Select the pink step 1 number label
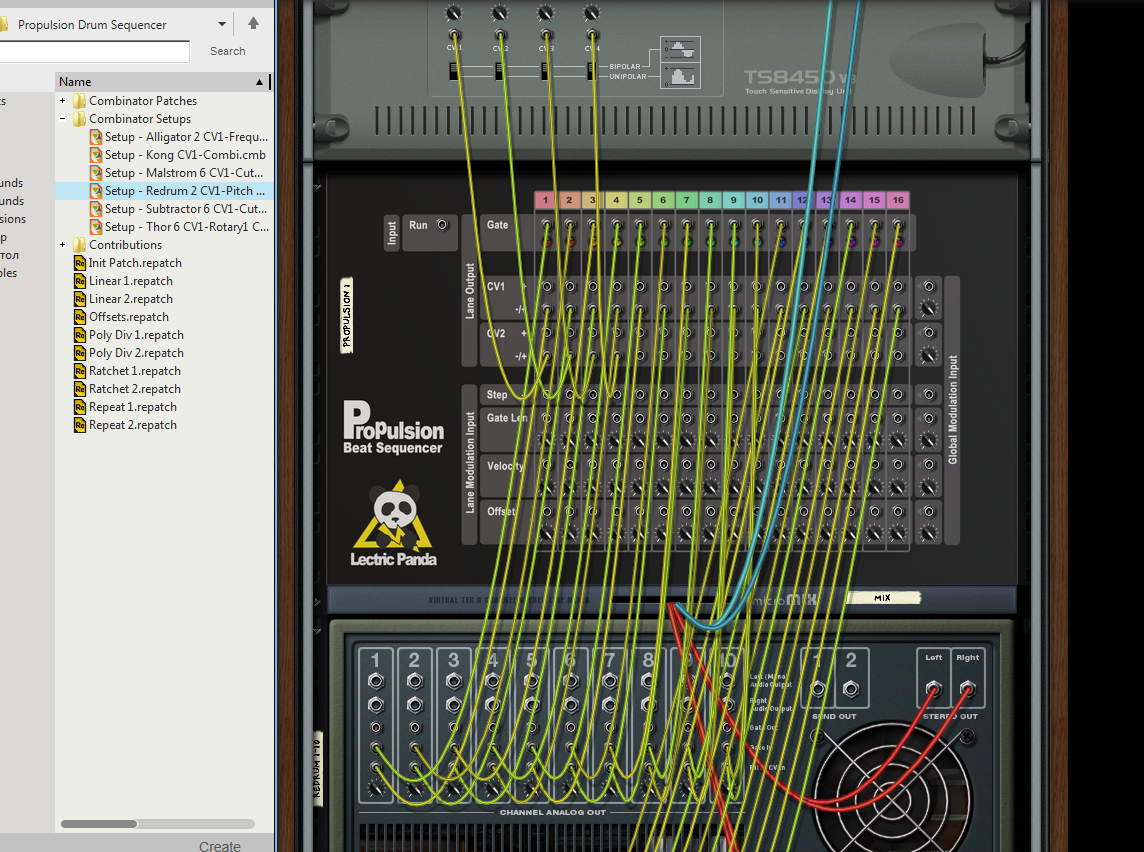1144x852 pixels. point(545,200)
